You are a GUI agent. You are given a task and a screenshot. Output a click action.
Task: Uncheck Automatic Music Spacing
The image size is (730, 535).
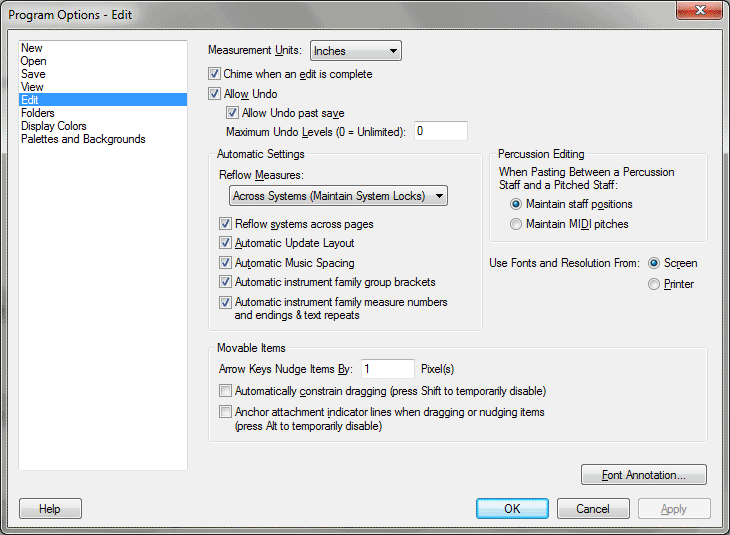click(225, 263)
